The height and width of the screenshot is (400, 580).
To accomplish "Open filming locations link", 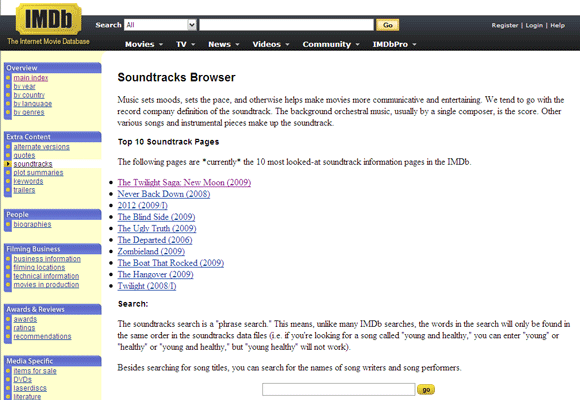I will coord(39,267).
